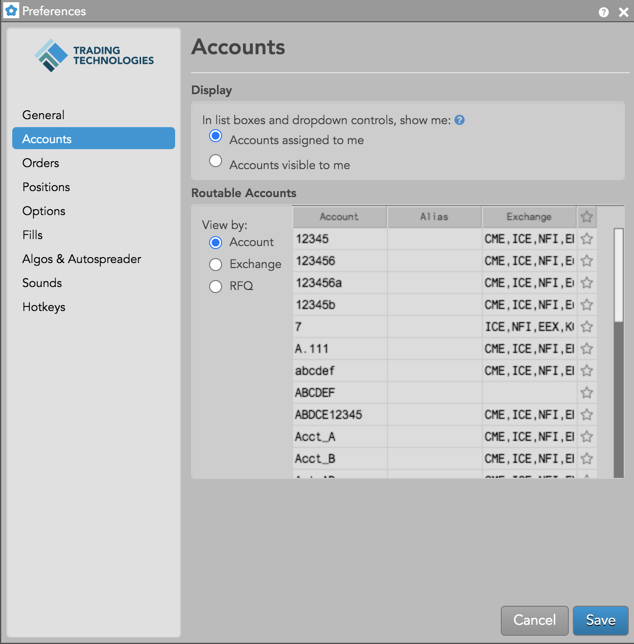Open the General preferences section
The image size is (634, 644).
click(94, 115)
